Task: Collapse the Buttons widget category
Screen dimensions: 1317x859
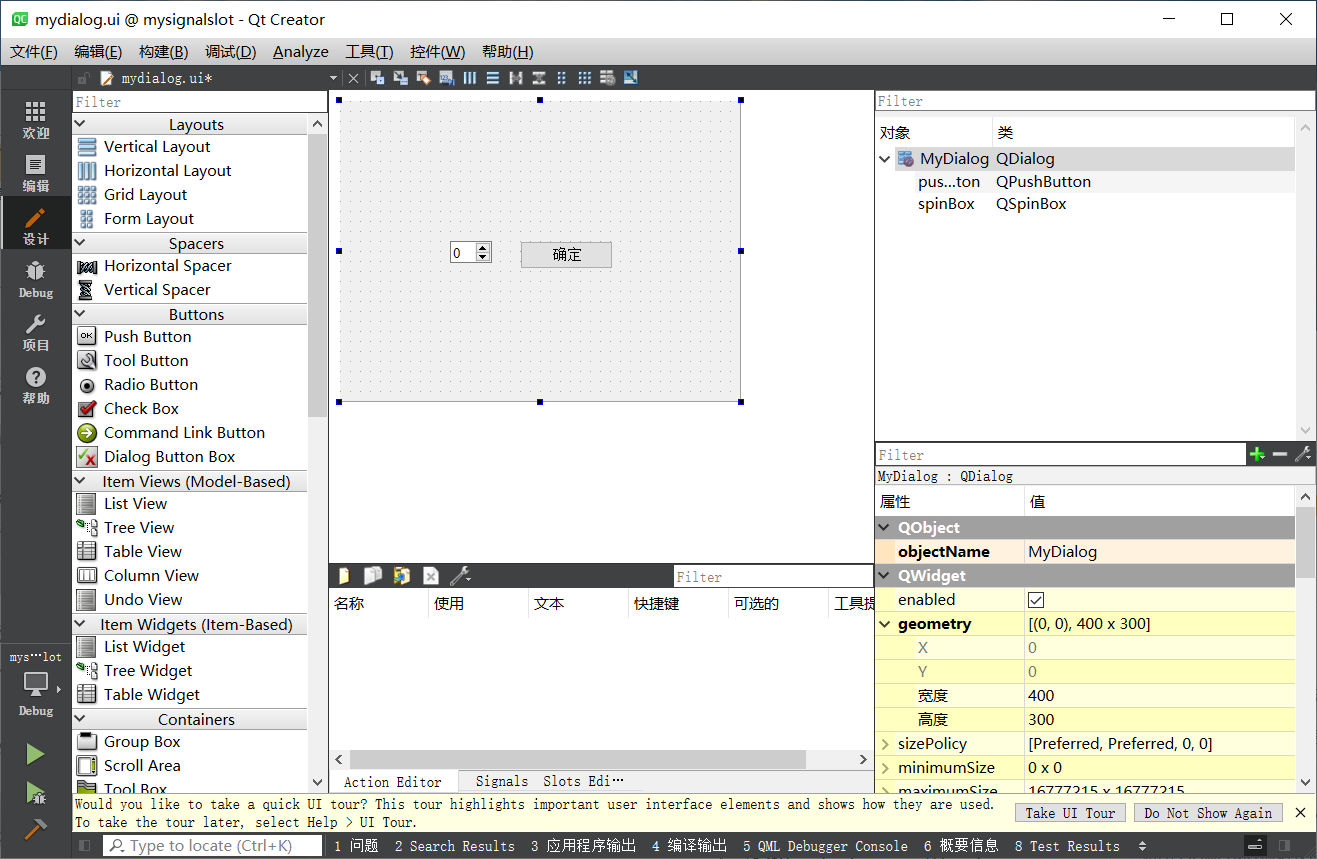Action: pyautogui.click(x=82, y=315)
